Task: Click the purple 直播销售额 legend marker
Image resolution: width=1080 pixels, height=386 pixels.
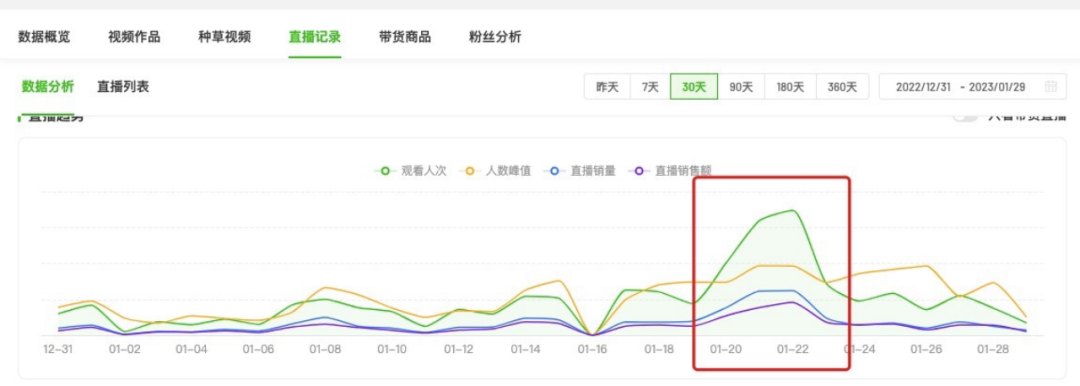Action: [638, 171]
